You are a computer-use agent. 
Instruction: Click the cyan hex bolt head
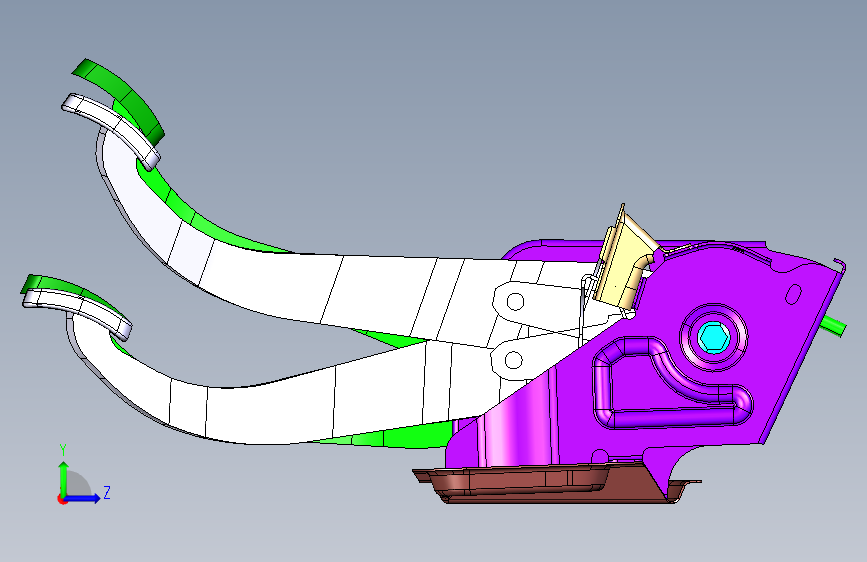(713, 337)
